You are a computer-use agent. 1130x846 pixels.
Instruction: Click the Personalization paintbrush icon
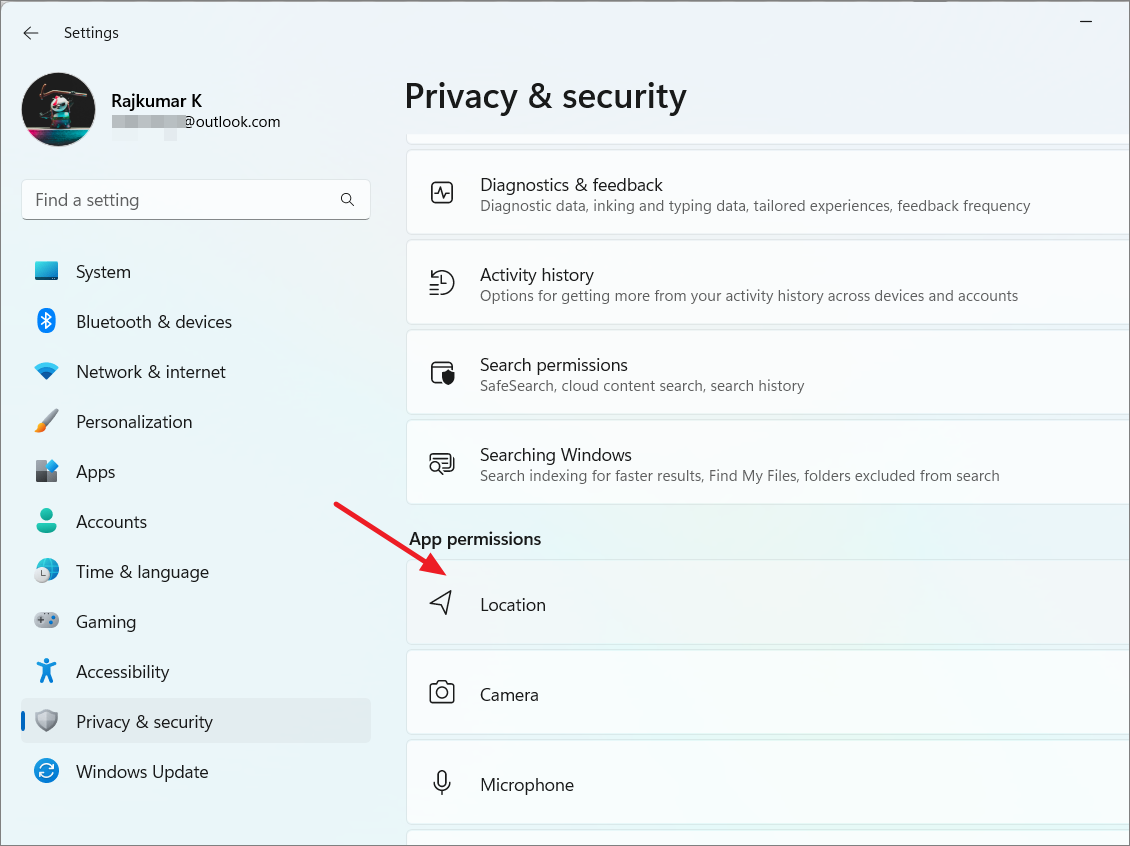[46, 422]
